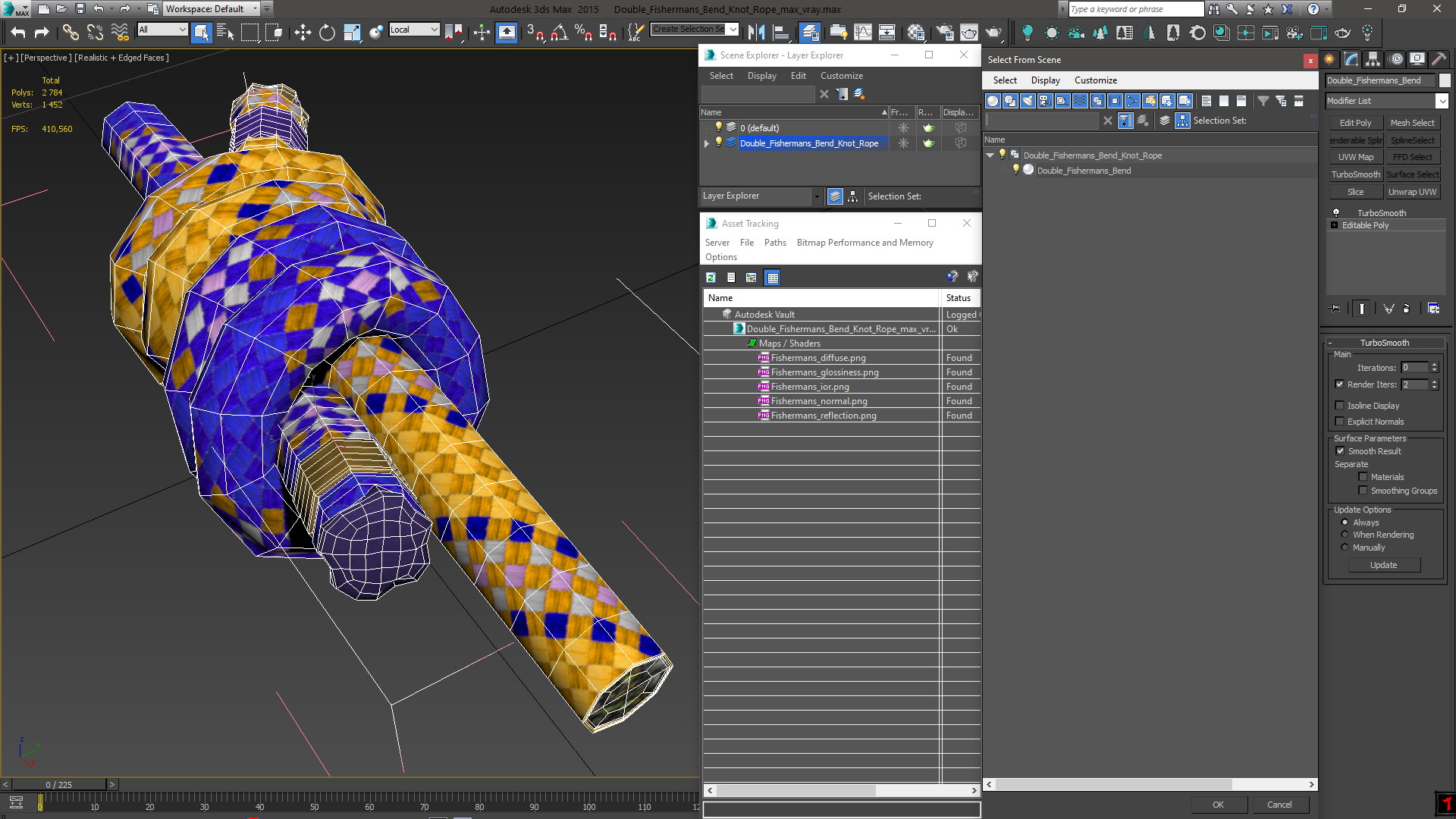The width and height of the screenshot is (1456, 819).
Task: Toggle Render Iters checkbox
Action: click(1339, 384)
